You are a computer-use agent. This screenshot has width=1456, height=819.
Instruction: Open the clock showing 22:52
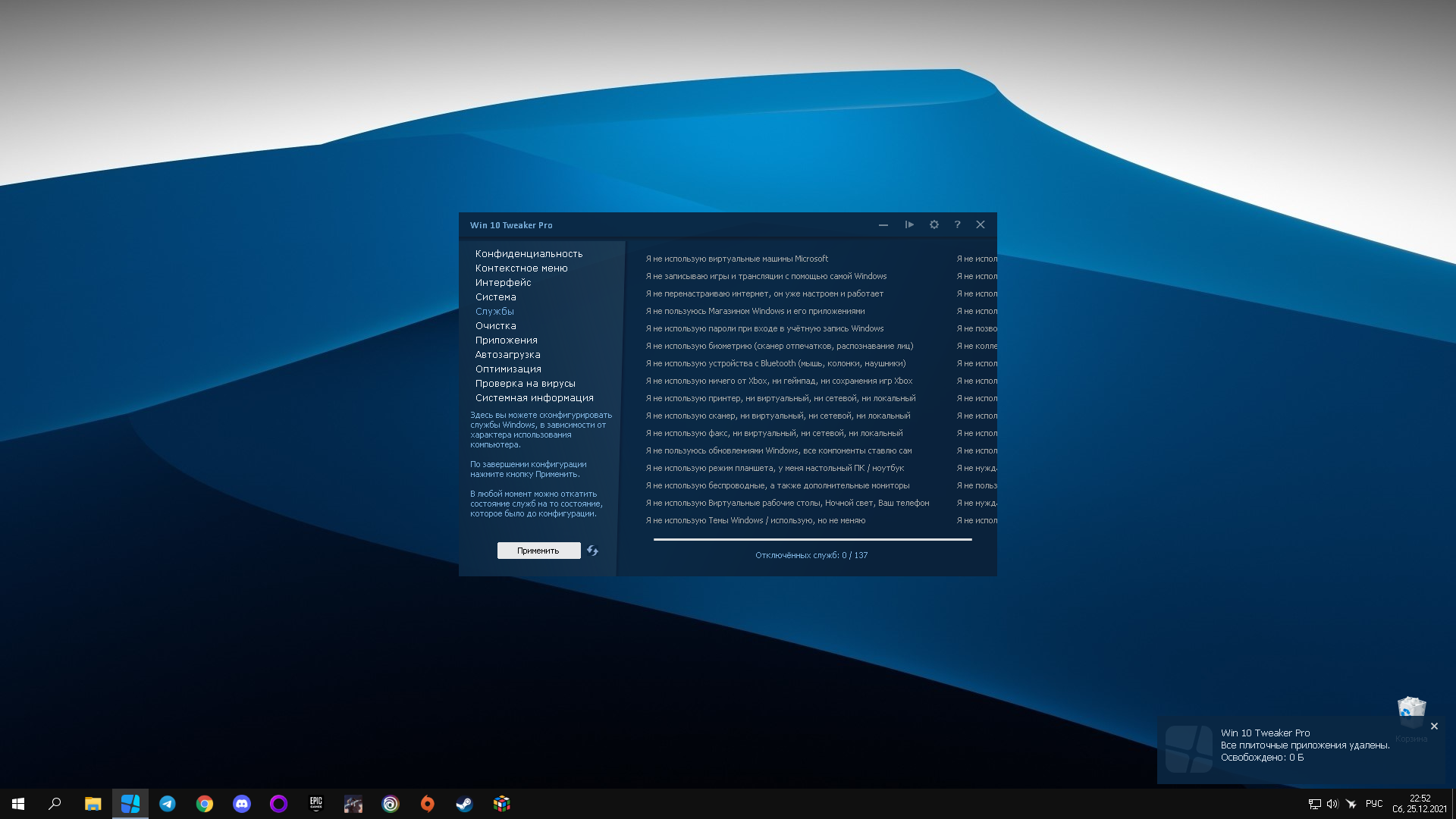(x=1420, y=804)
